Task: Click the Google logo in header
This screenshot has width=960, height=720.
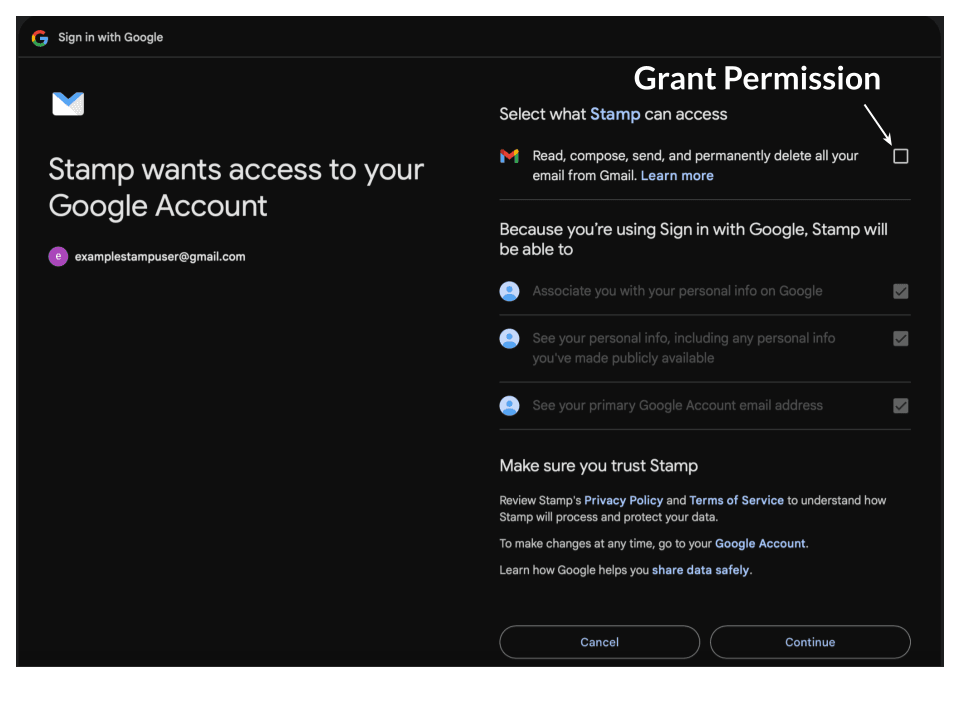Action: coord(40,38)
